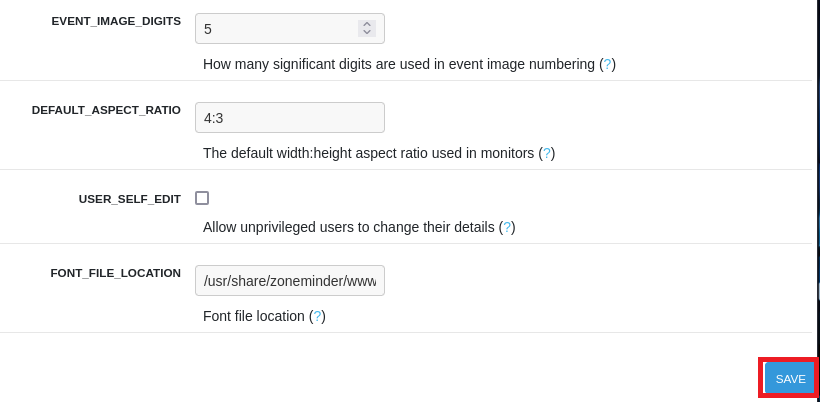Increase EVENT_IMAGE_DIGITS with the up arrow
This screenshot has width=820, height=402.
pos(367,24)
